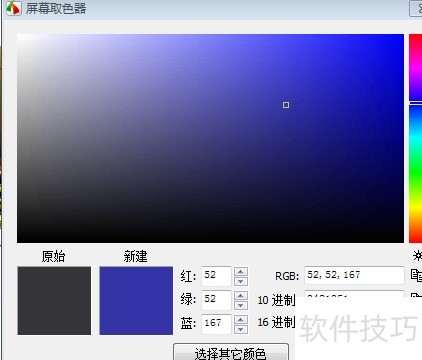
Task: Increase the 绿 (green) value with the up arrow
Action: 241,295
